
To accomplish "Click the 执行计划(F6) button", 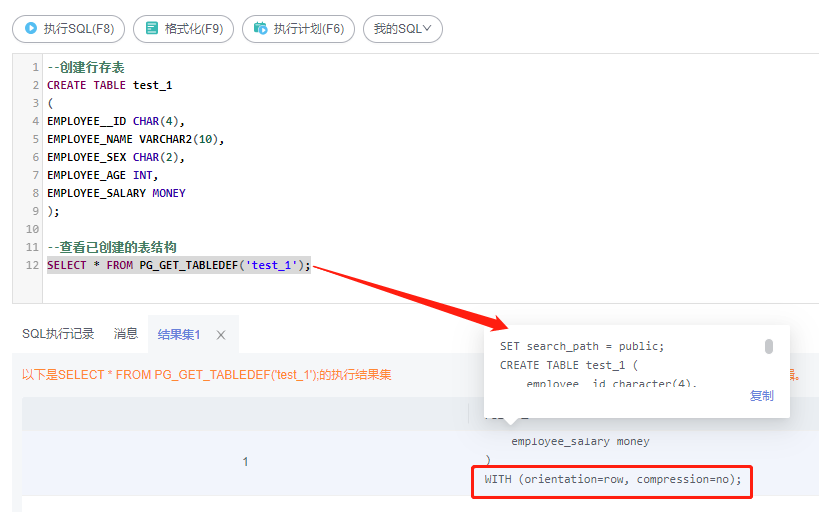I will [x=298, y=29].
